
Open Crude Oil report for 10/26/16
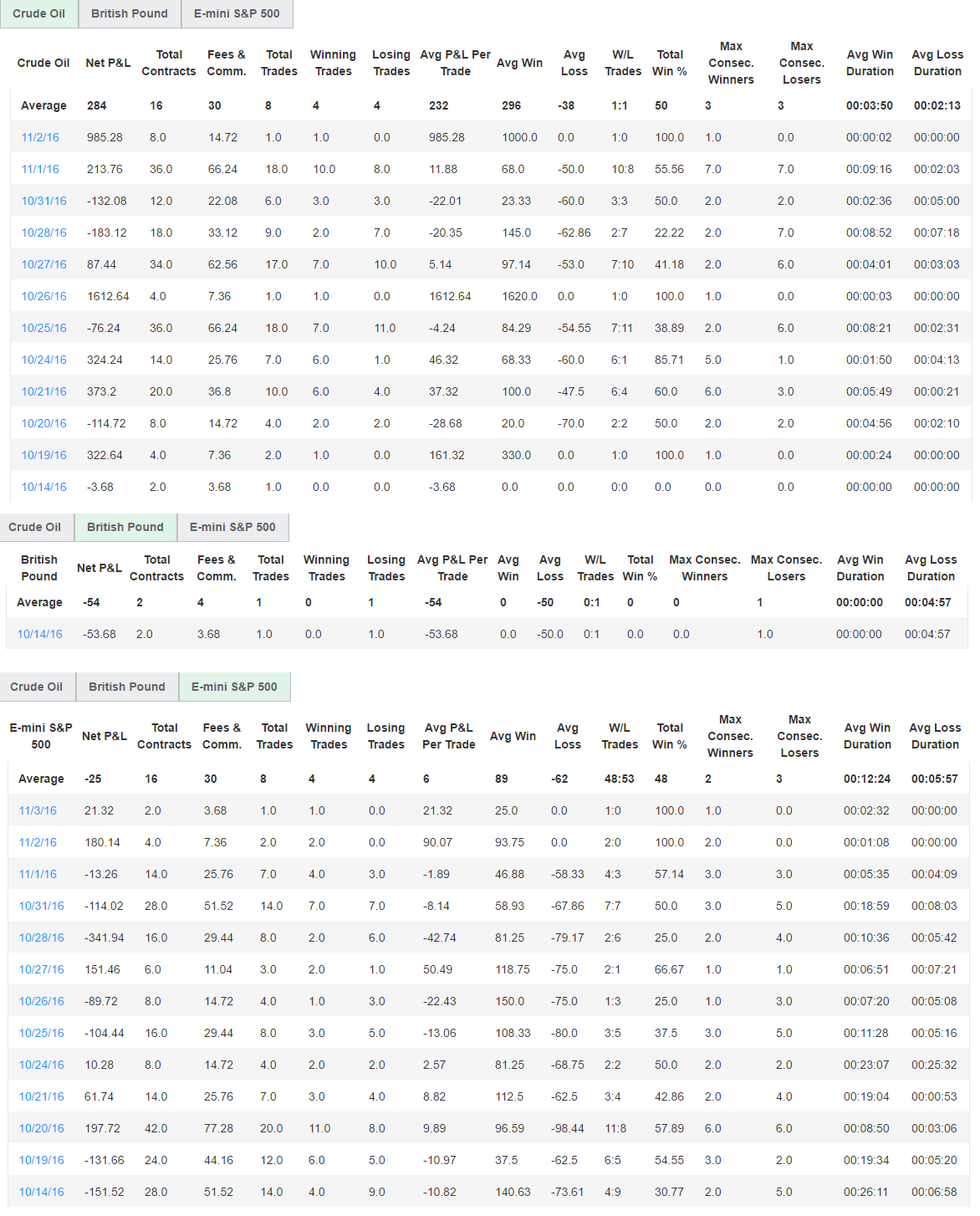41,295
